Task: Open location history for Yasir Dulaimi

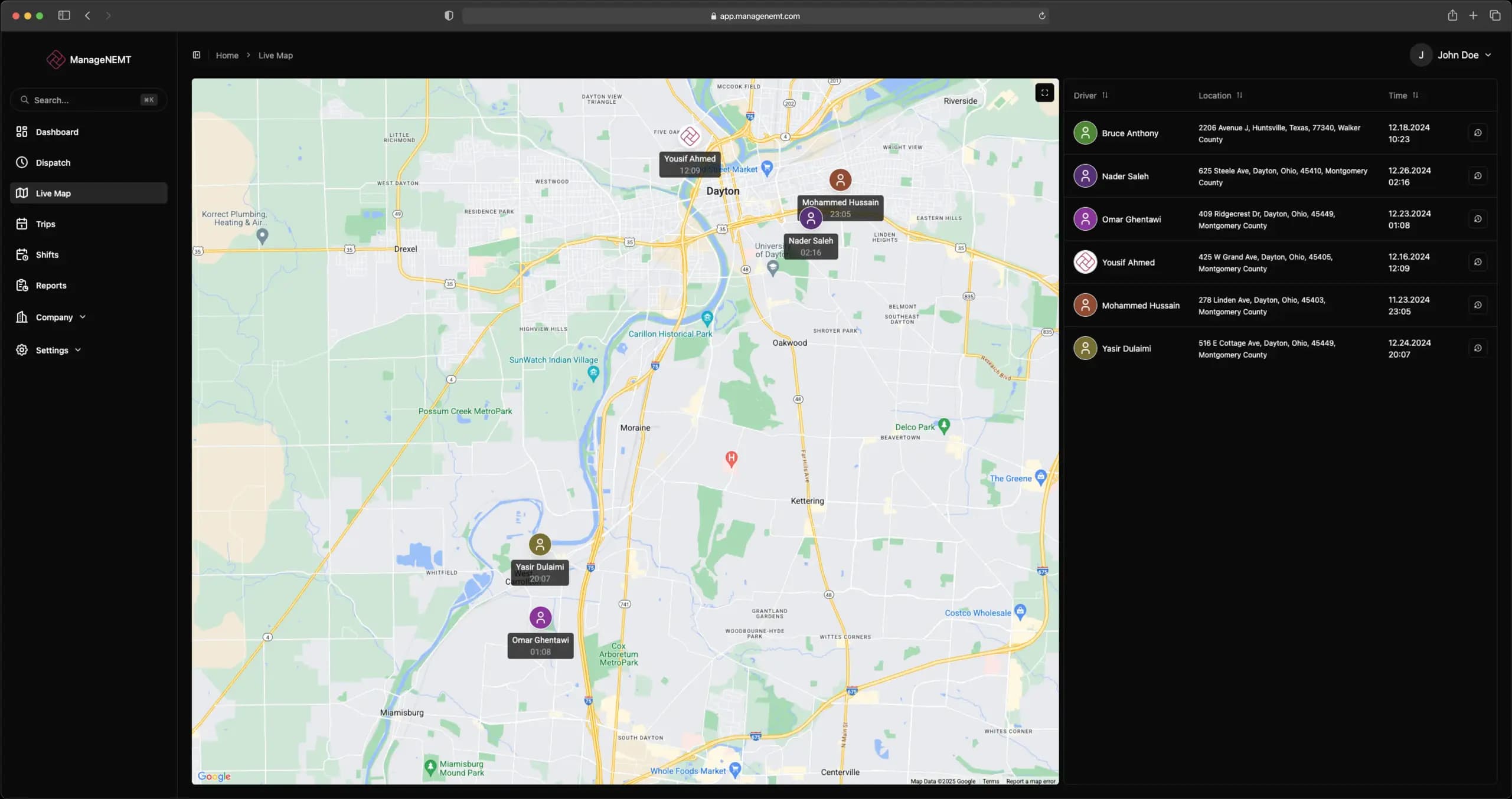Action: (x=1478, y=348)
